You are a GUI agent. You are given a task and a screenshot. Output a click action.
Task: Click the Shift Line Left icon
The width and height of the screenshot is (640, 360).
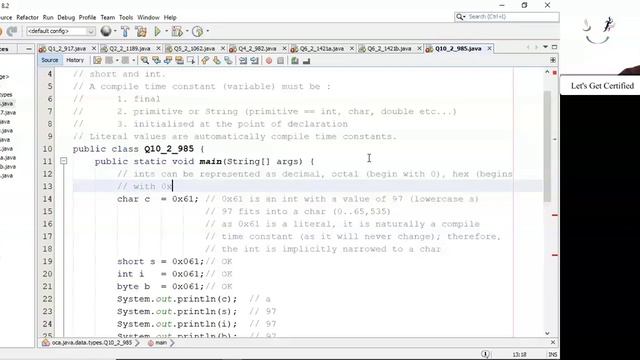[x=243, y=60]
